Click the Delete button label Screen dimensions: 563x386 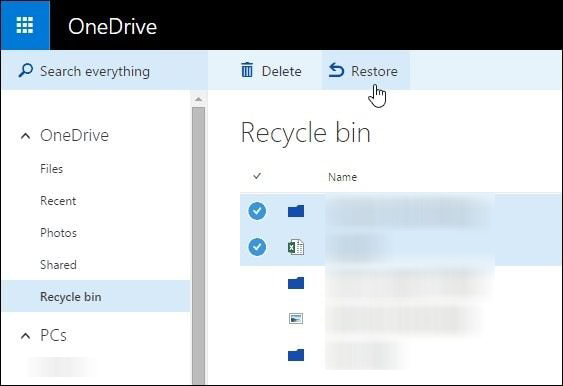pyautogui.click(x=282, y=71)
